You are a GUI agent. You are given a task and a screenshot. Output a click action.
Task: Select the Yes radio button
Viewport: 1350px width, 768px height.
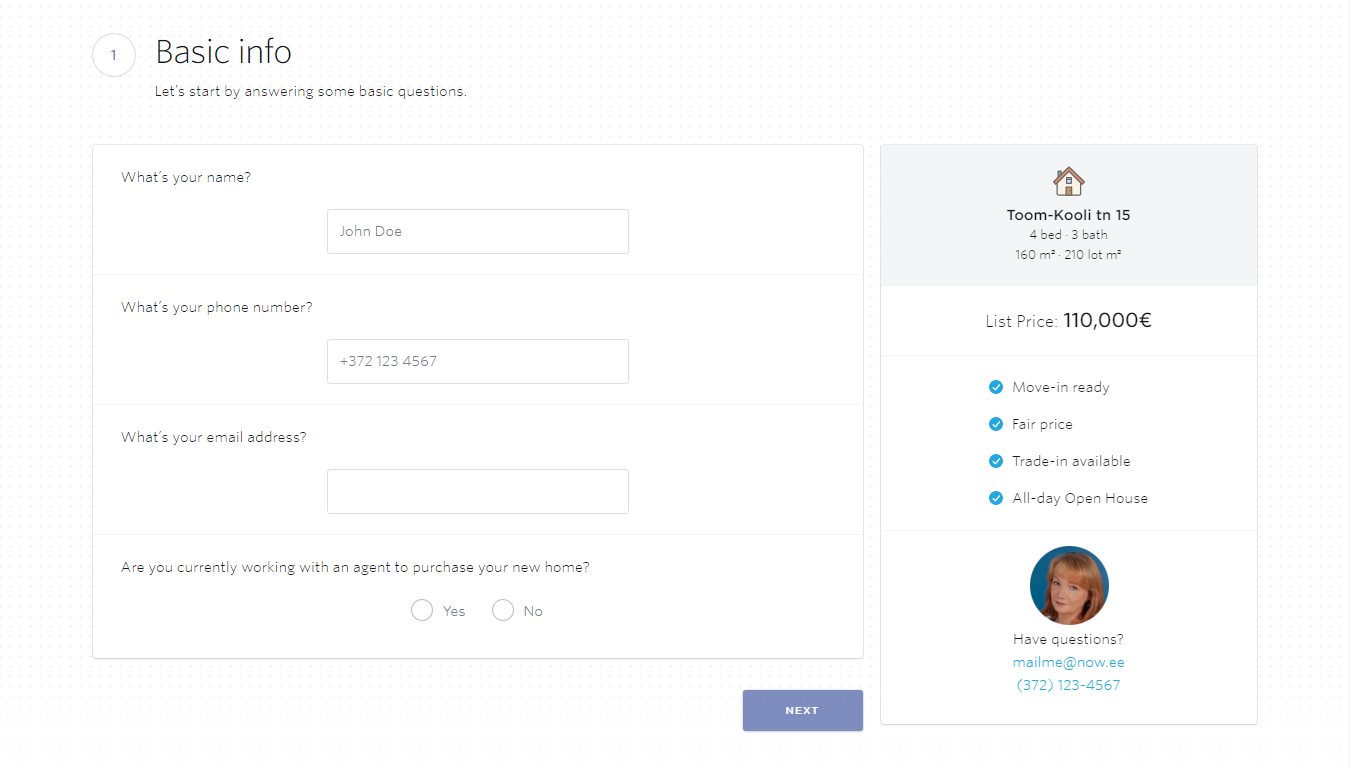pos(422,610)
